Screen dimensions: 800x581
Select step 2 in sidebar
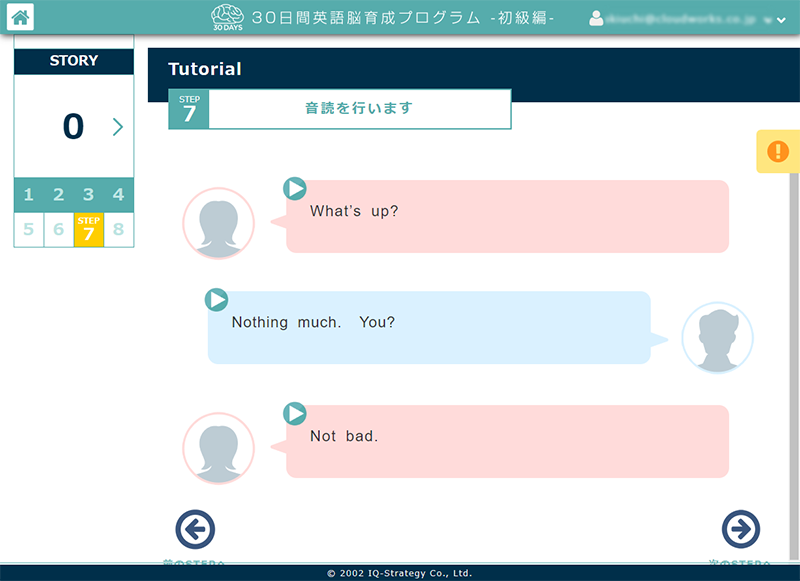pos(58,195)
